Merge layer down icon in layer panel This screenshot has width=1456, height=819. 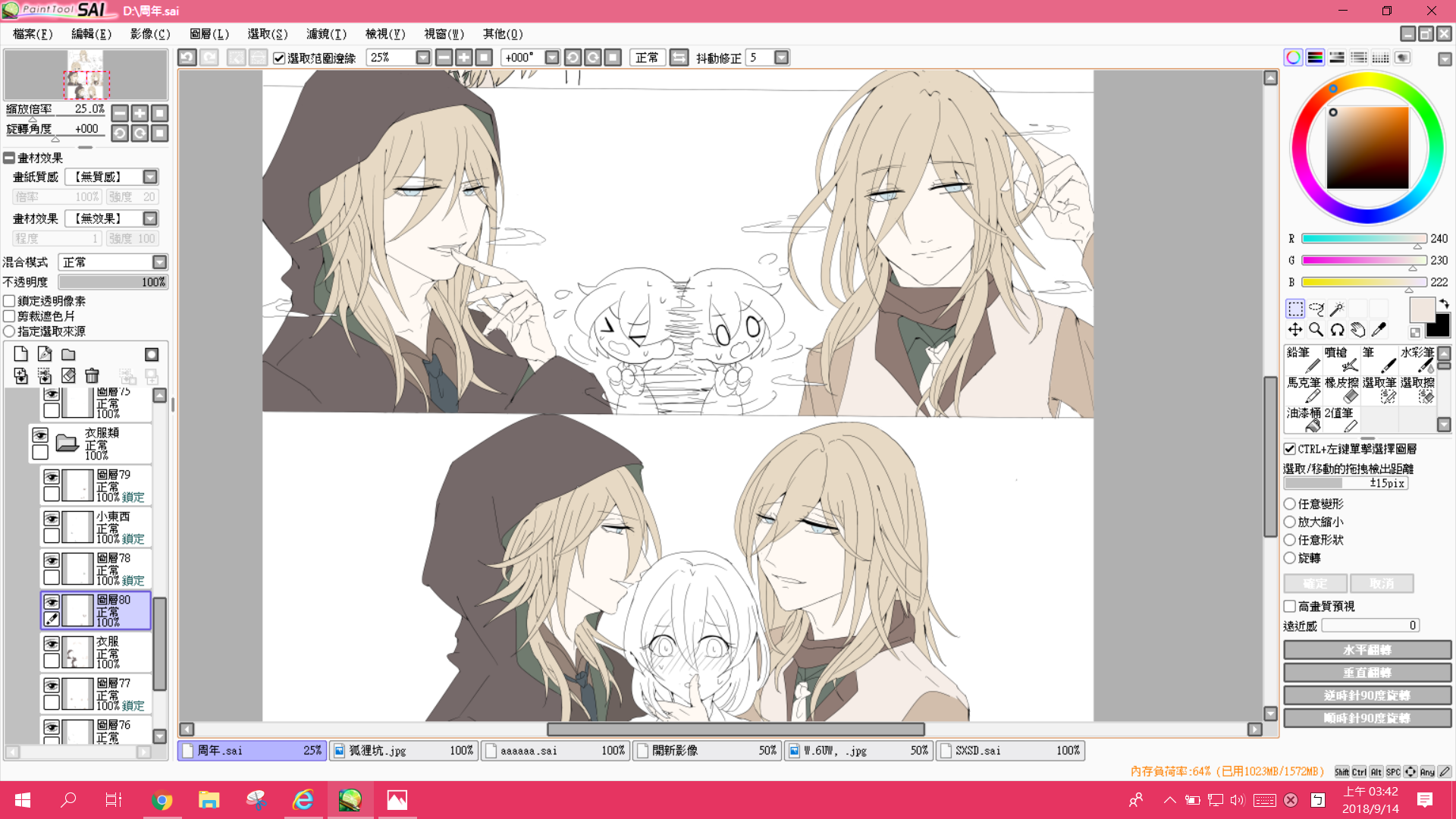(20, 375)
